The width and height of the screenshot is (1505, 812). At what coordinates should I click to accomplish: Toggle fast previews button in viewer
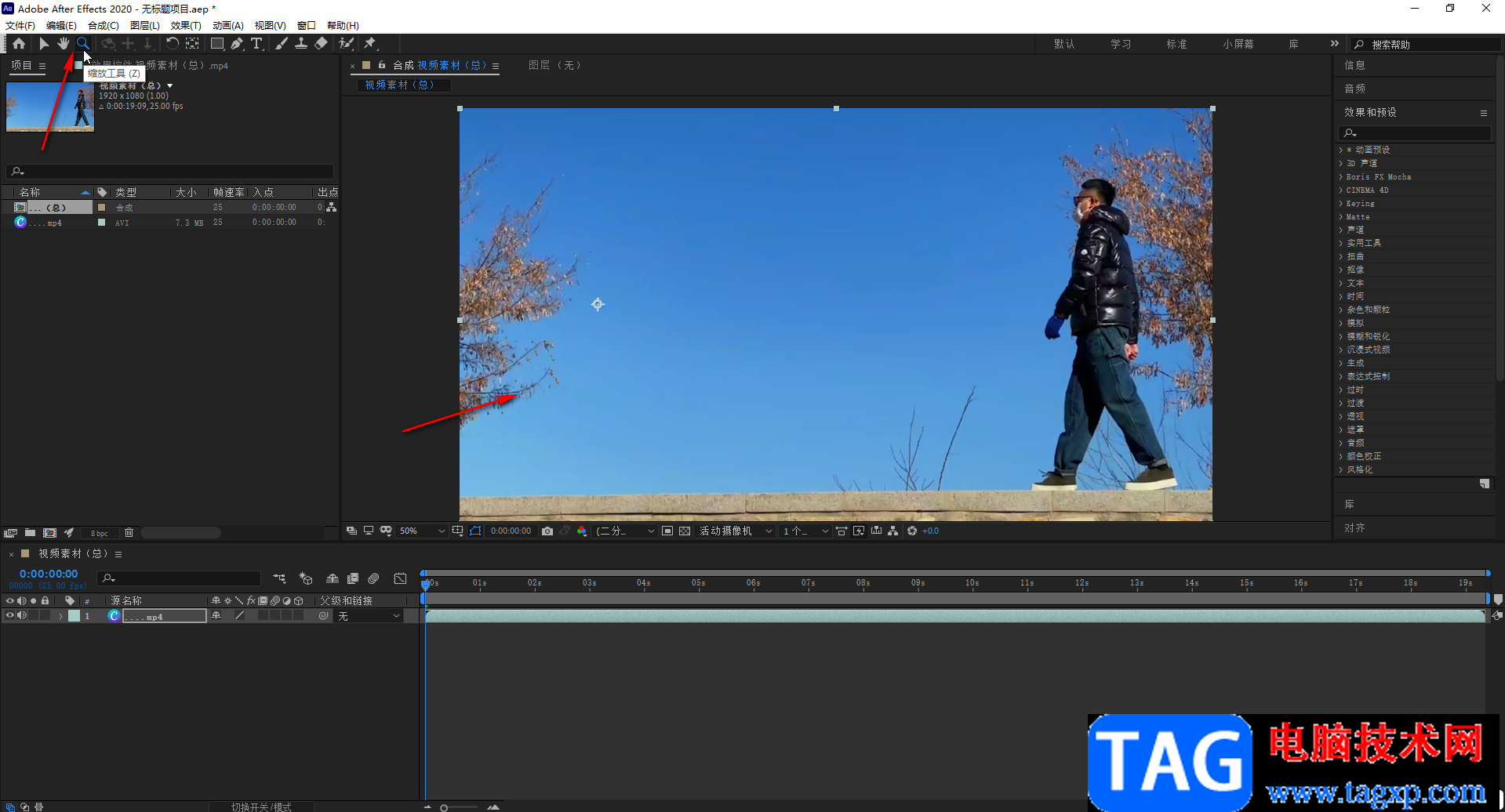[859, 531]
